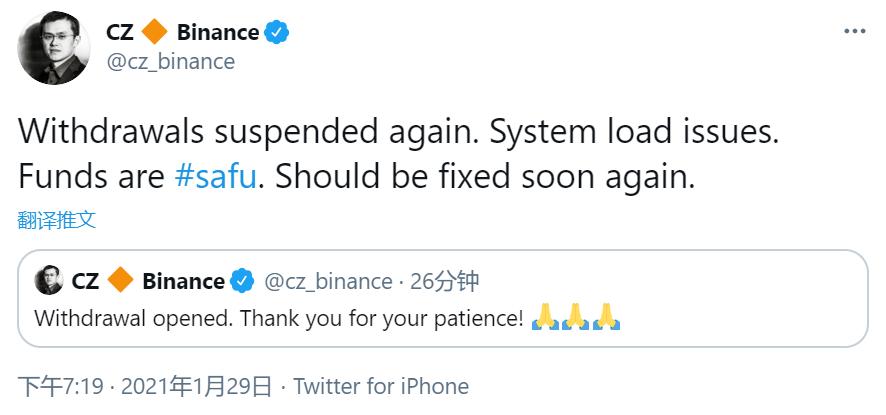Click the quoted tweet's 26分钟 timestamp
The width and height of the screenshot is (886, 415).
444,281
